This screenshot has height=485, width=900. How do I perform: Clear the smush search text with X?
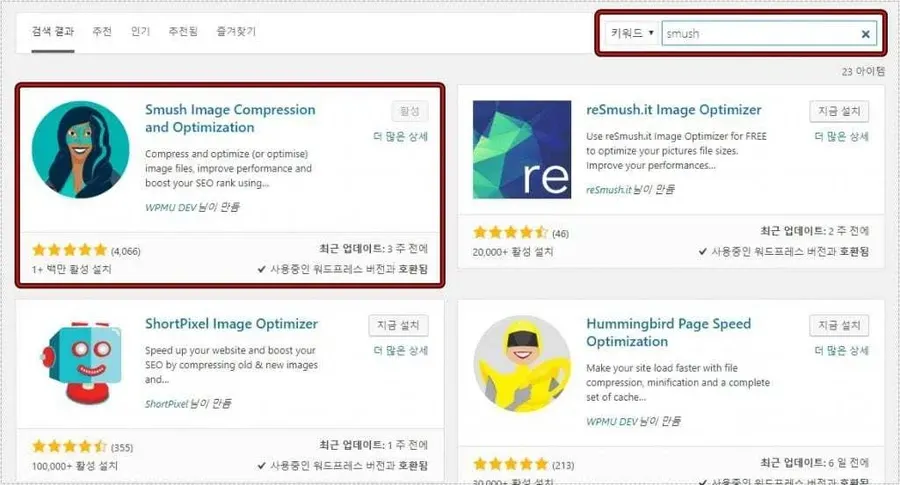866,34
